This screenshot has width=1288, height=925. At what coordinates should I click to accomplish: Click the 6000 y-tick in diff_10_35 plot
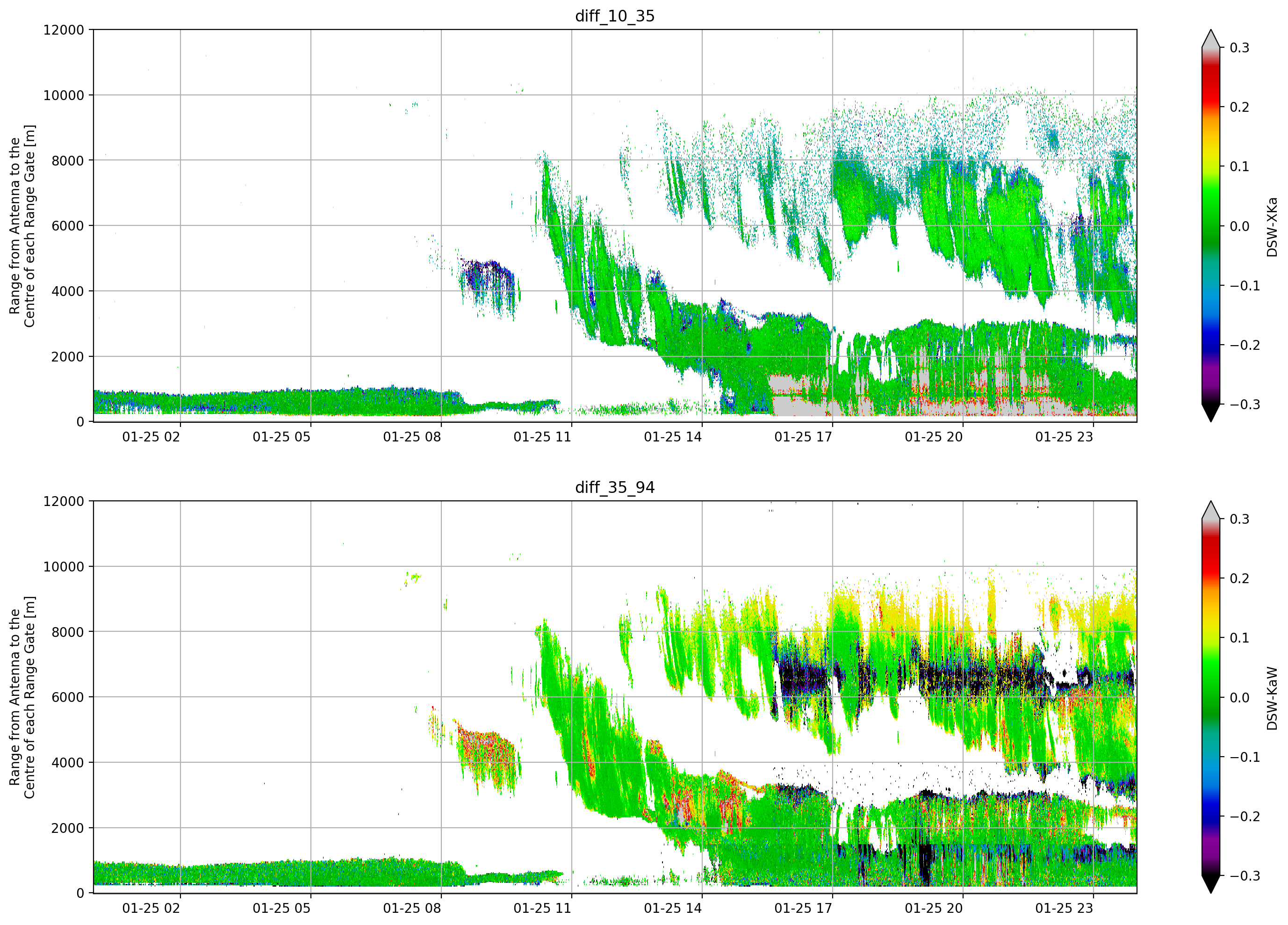tap(68, 225)
